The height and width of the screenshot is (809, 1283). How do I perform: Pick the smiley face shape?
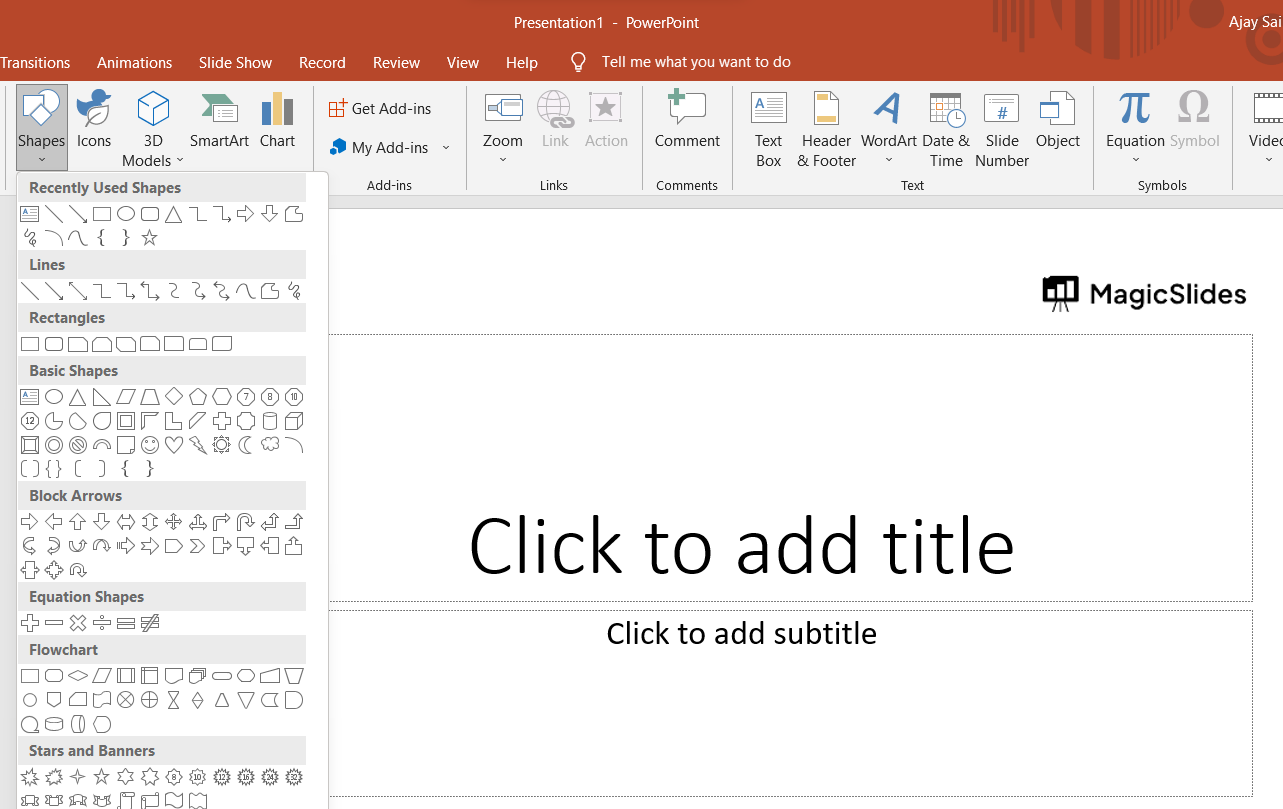[x=150, y=445]
